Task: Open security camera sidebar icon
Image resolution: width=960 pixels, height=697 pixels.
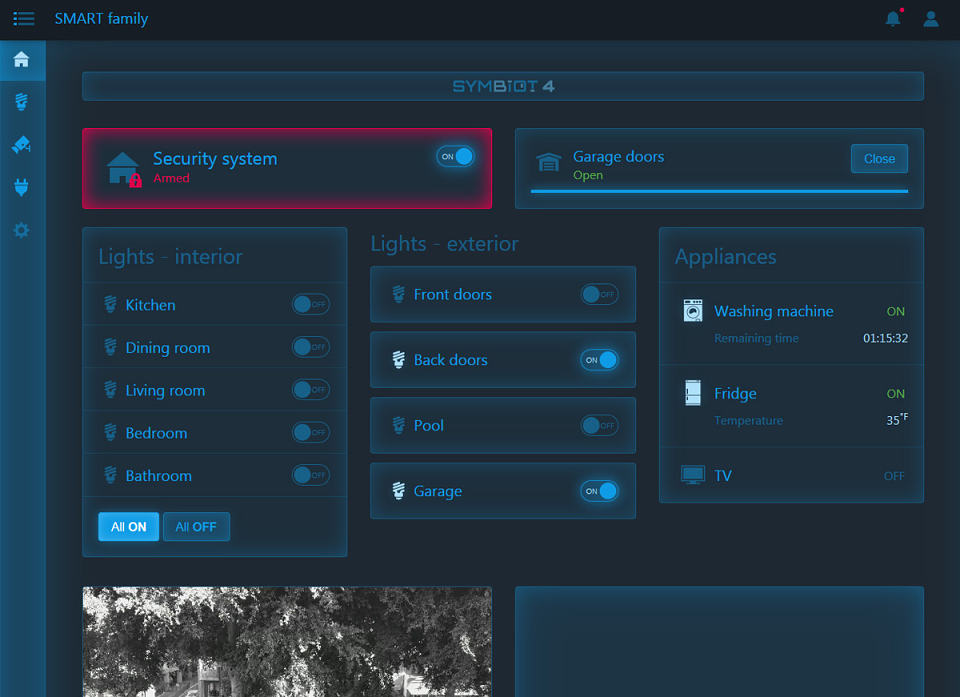Action: (x=21, y=145)
